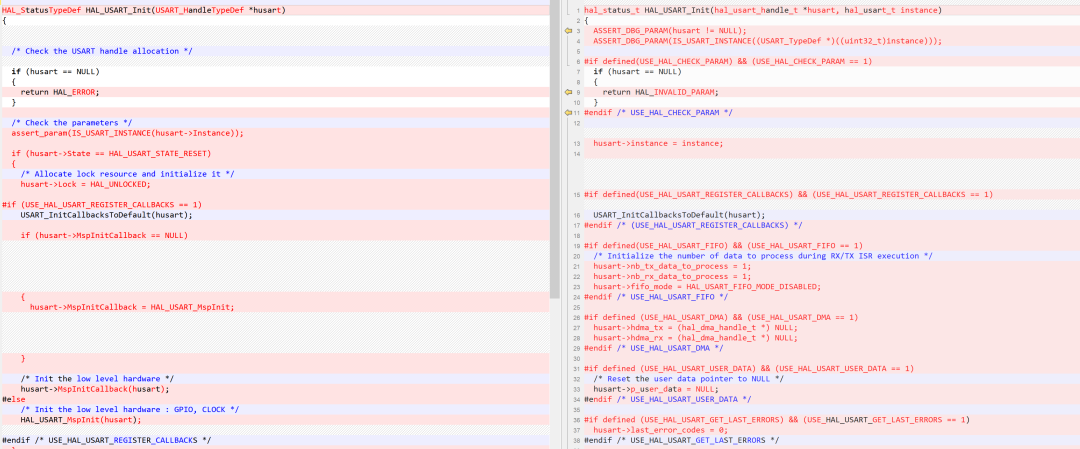The height and width of the screenshot is (449, 1080).
Task: Click 'husart->MspInitCallback(husart);' line
Action: pyautogui.click(x=94, y=389)
